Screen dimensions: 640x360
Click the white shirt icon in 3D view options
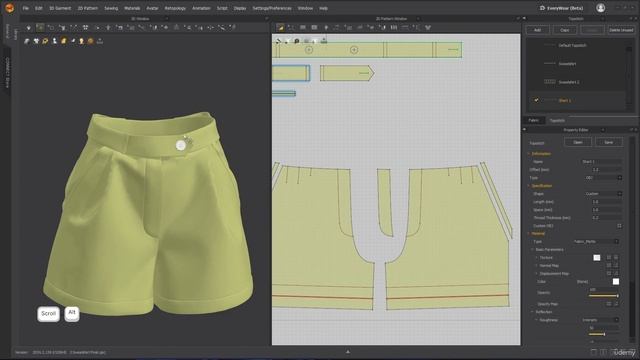coord(36,41)
